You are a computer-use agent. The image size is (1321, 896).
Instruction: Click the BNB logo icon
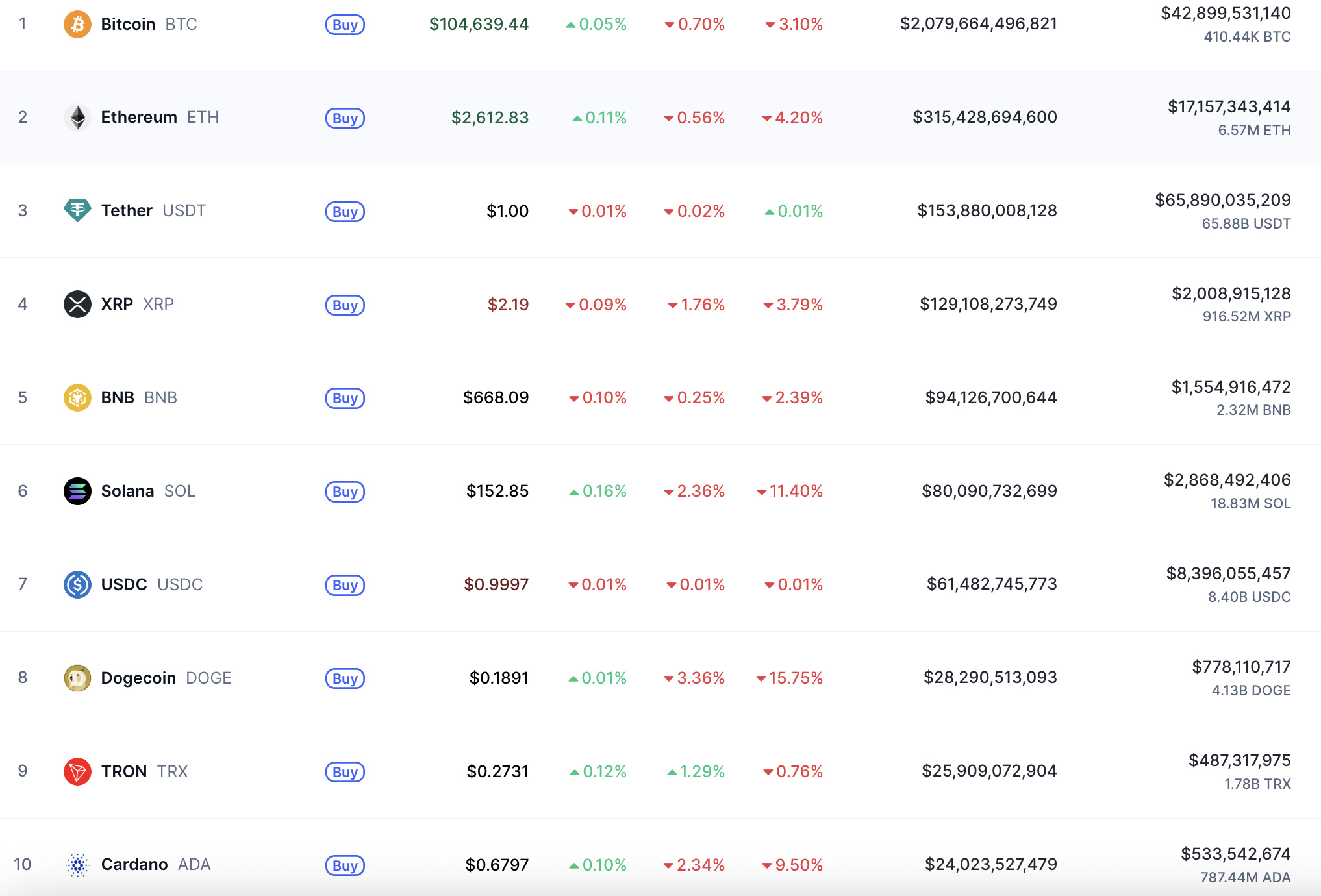click(x=77, y=397)
